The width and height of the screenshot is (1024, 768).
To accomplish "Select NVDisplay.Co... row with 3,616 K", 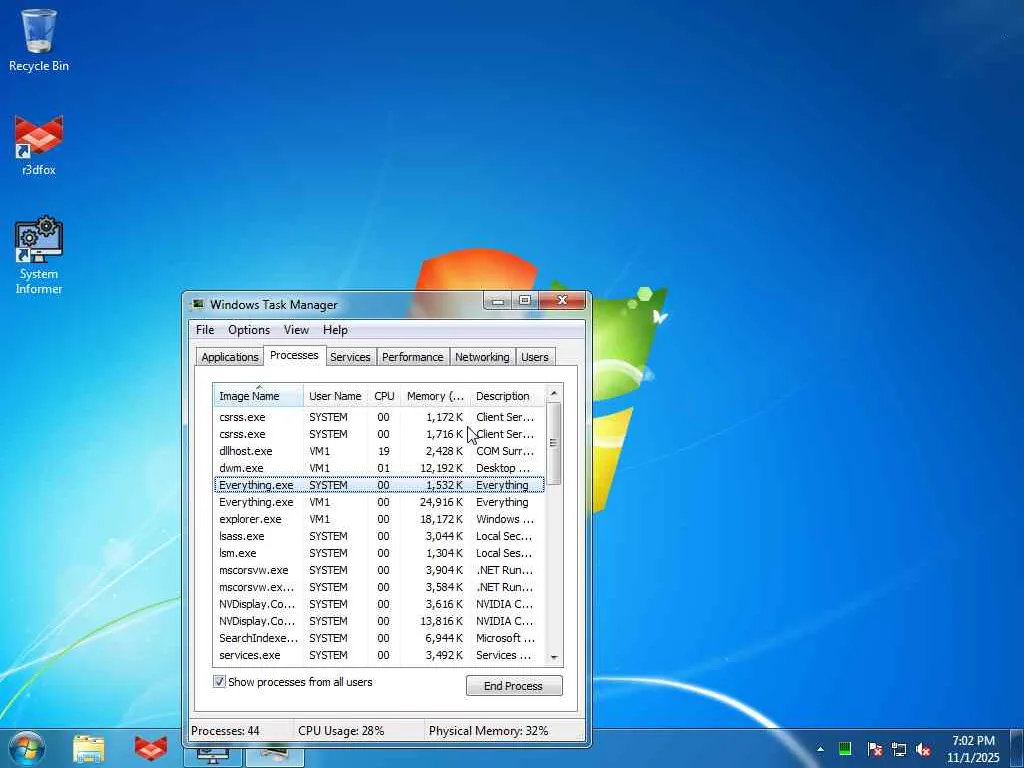I will point(379,603).
